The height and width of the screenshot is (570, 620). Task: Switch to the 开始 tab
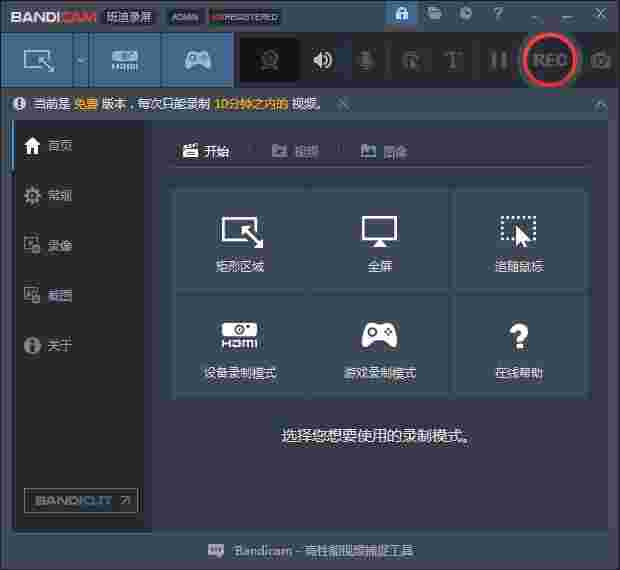tap(206, 151)
